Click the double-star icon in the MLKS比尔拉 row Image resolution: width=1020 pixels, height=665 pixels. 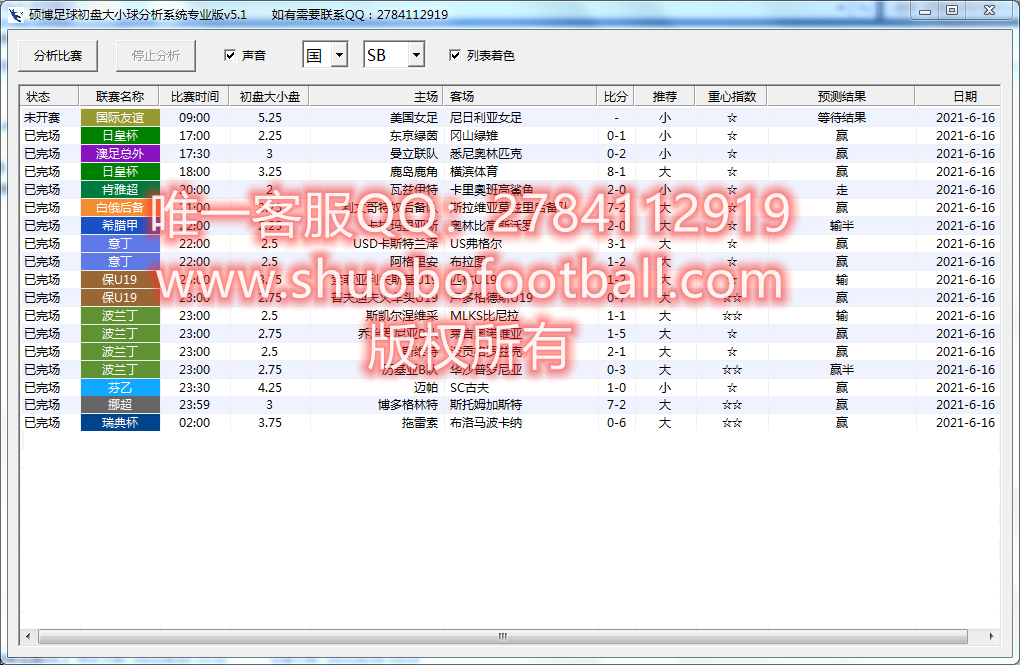[x=732, y=317]
